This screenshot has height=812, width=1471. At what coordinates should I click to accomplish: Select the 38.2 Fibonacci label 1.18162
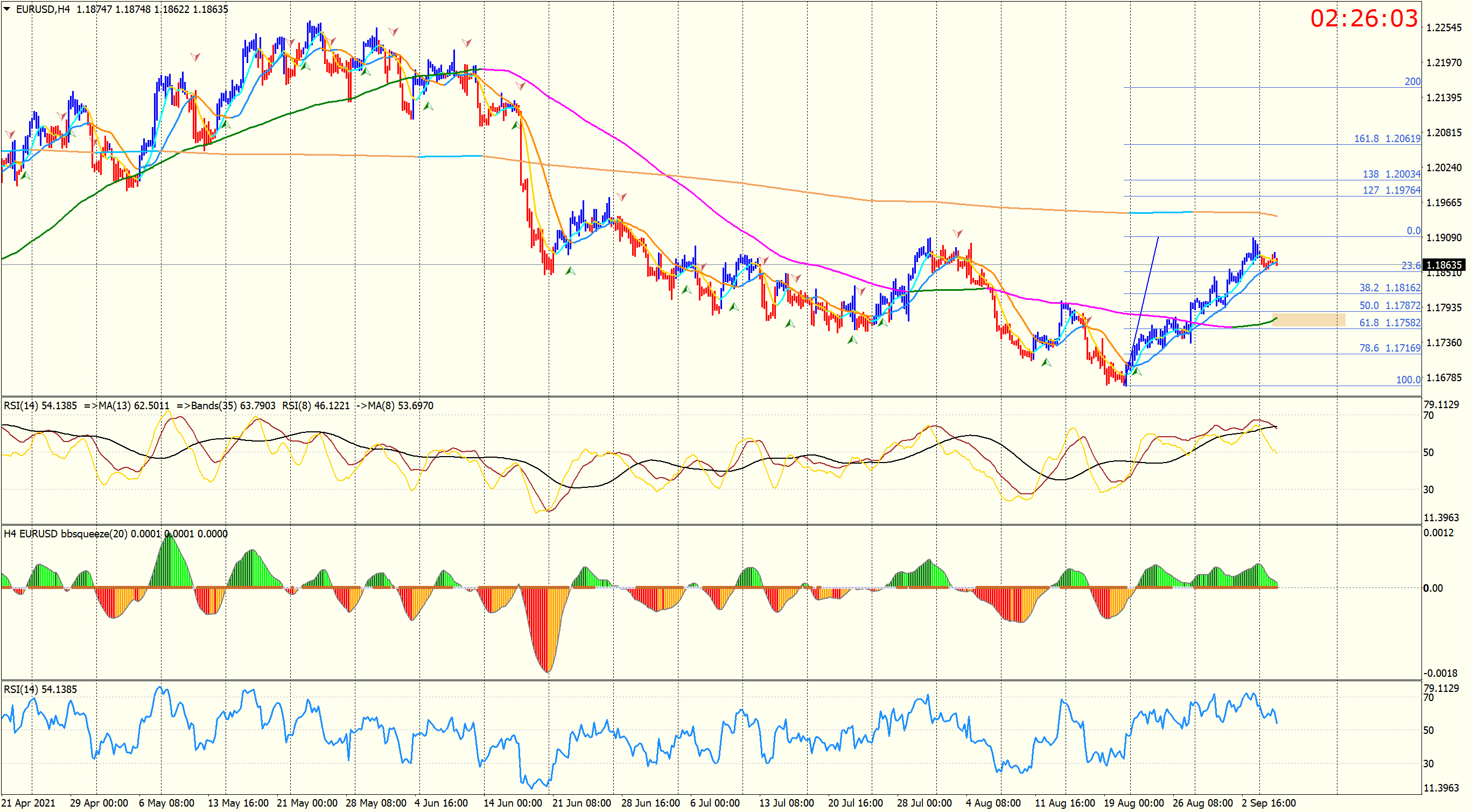pos(1389,288)
